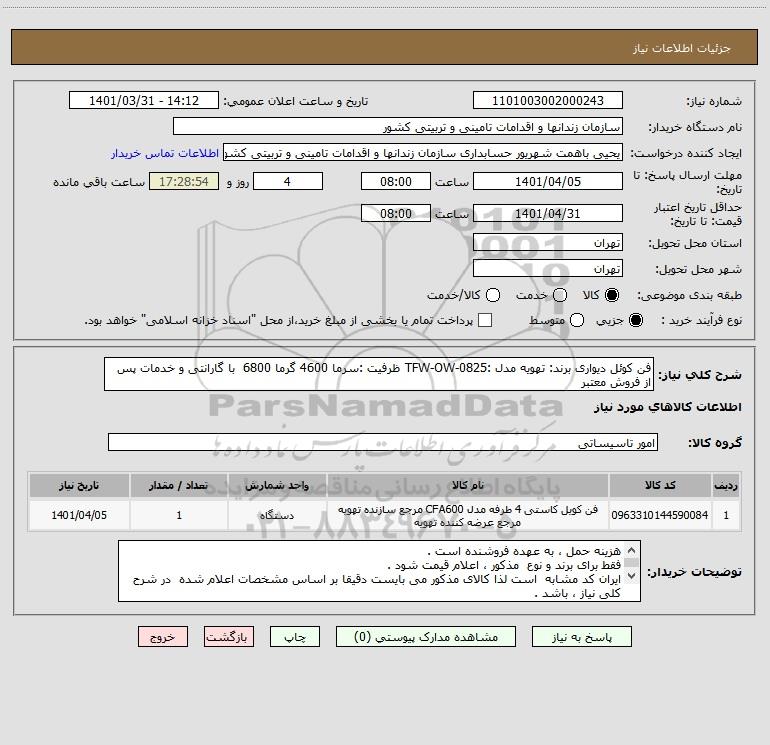Click the توضیحات خریدار notes text area
The image size is (770, 745).
(379, 571)
